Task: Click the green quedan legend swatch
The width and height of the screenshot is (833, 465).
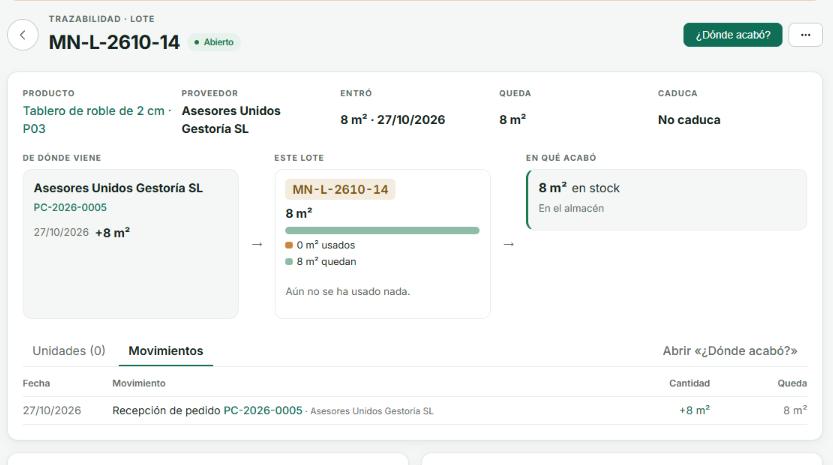Action: point(289,261)
